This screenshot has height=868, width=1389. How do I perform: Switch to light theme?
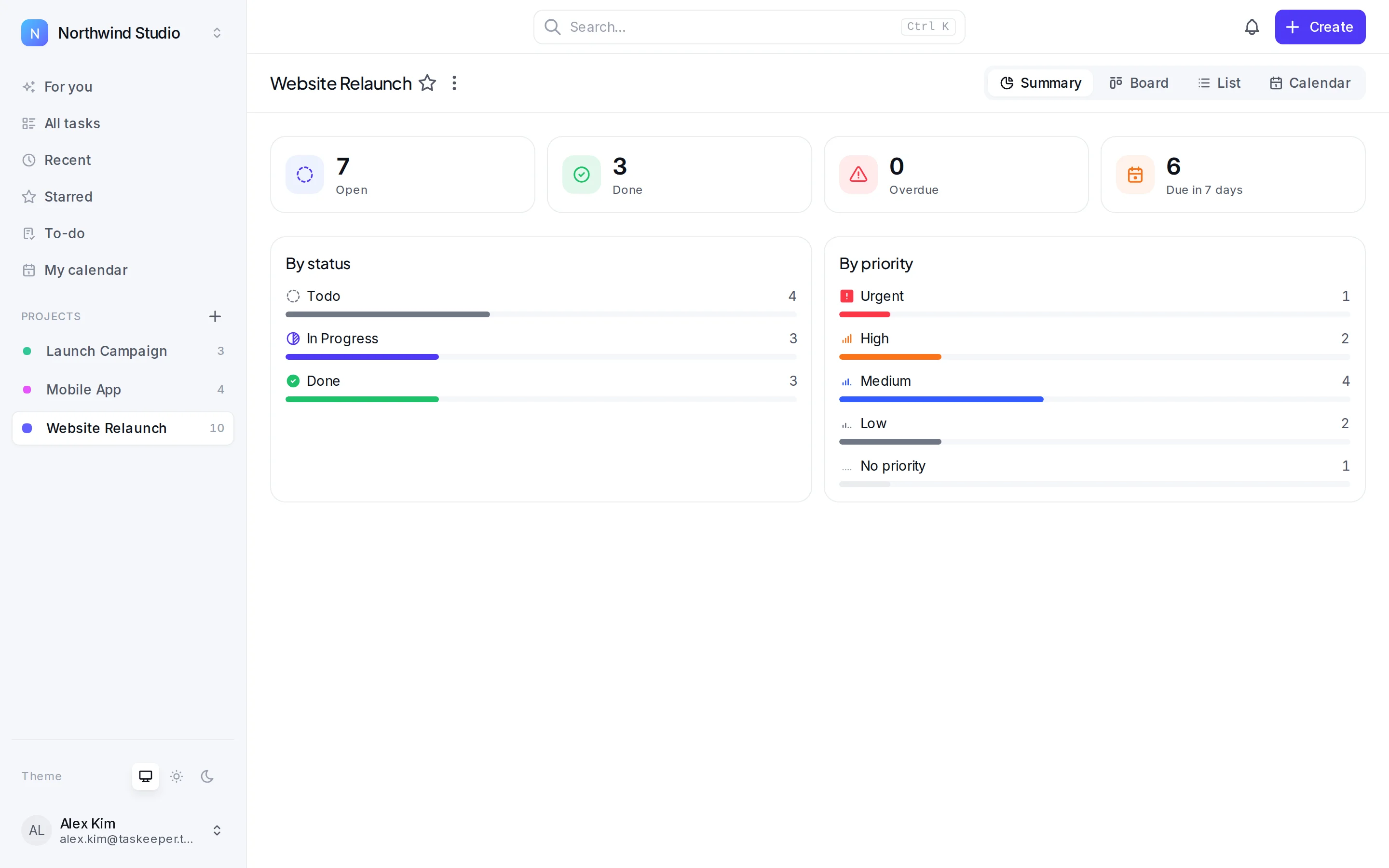(x=177, y=776)
